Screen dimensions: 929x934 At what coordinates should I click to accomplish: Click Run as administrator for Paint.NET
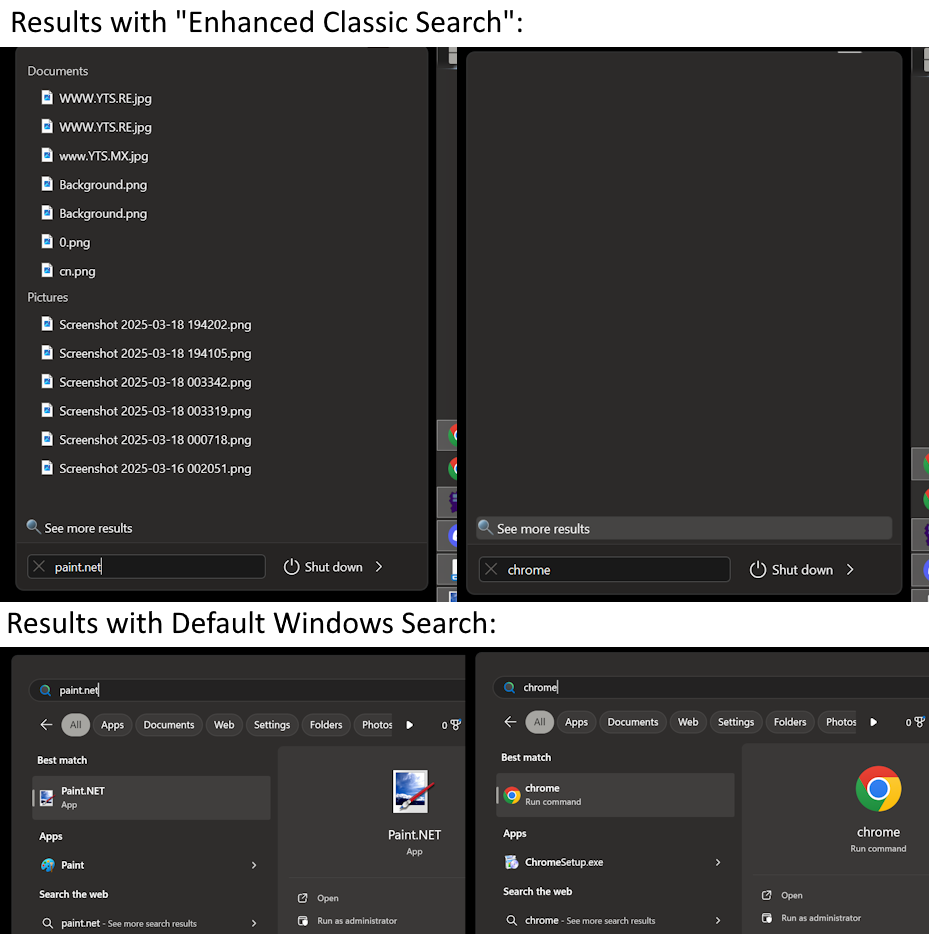[x=357, y=920]
